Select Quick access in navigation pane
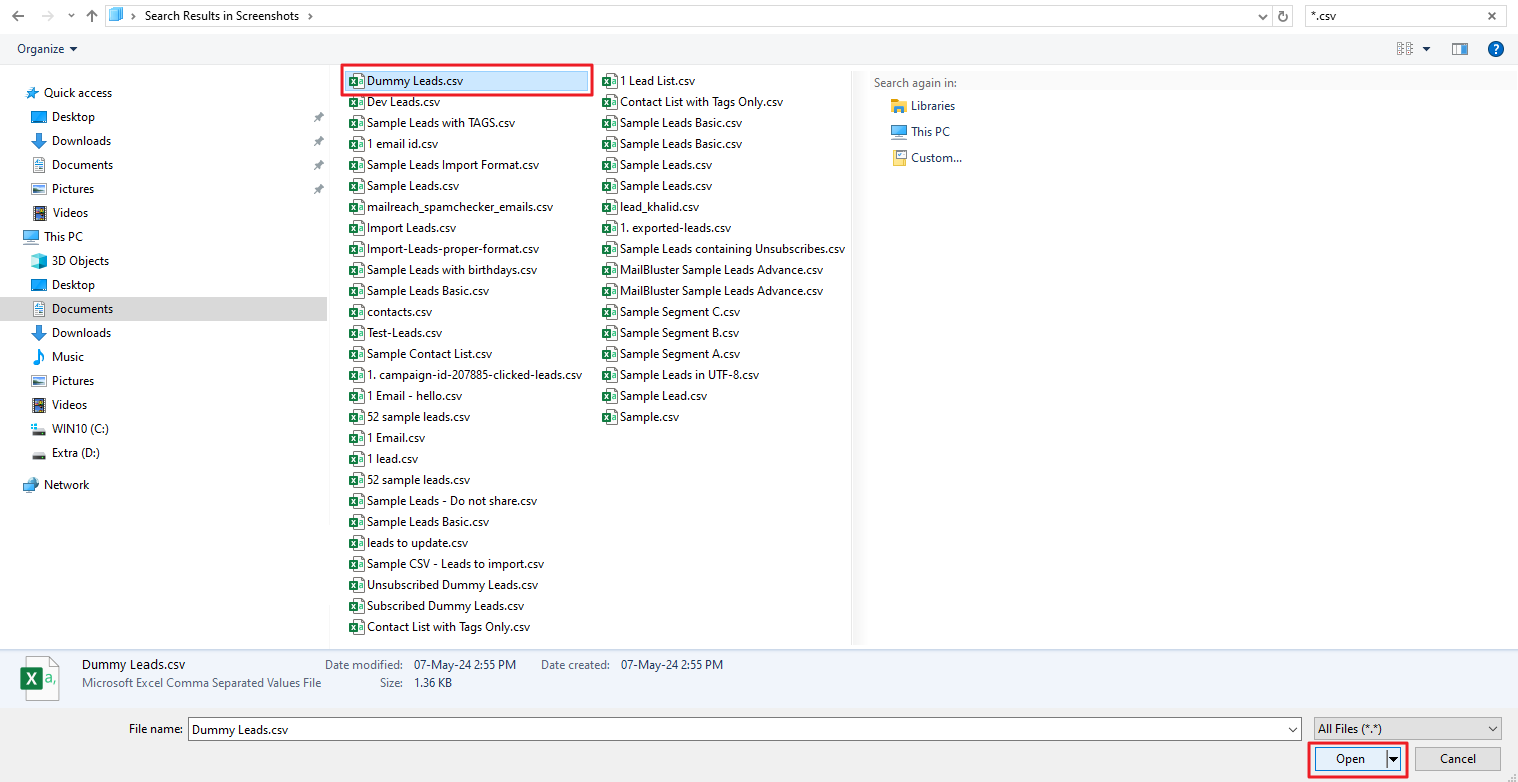The width and height of the screenshot is (1518, 782). click(x=77, y=93)
